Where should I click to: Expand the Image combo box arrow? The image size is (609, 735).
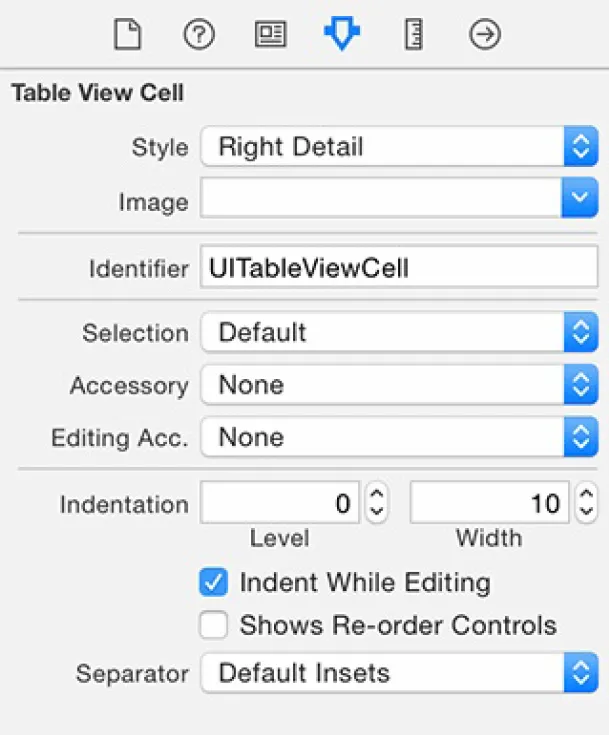pos(579,201)
